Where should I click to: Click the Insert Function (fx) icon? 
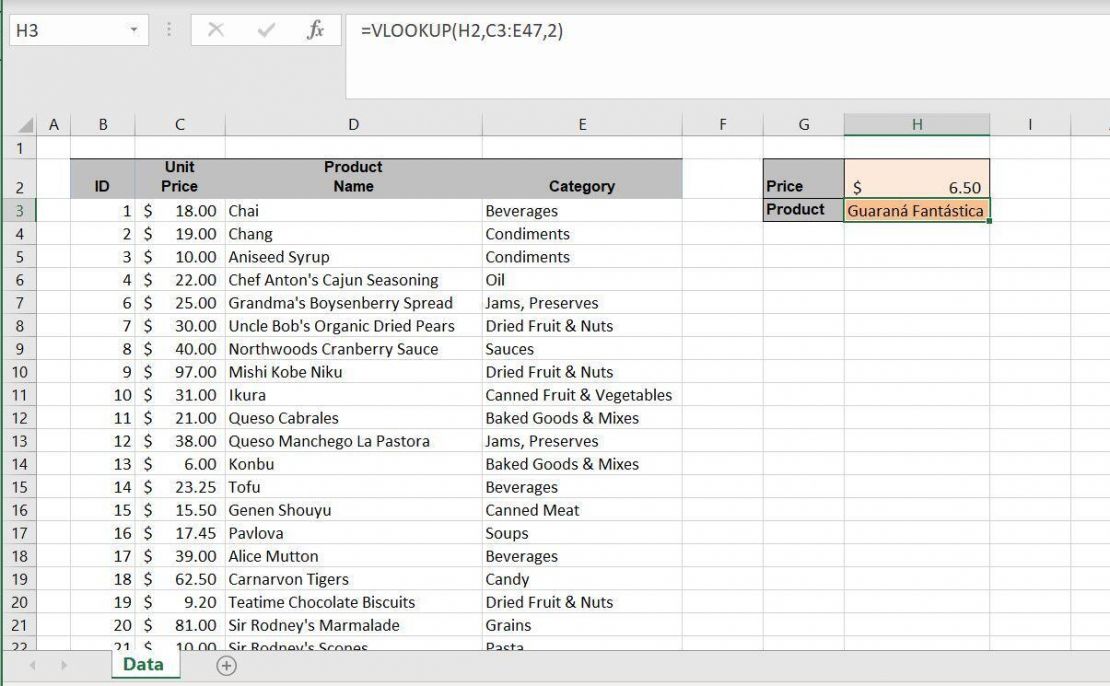click(x=315, y=30)
